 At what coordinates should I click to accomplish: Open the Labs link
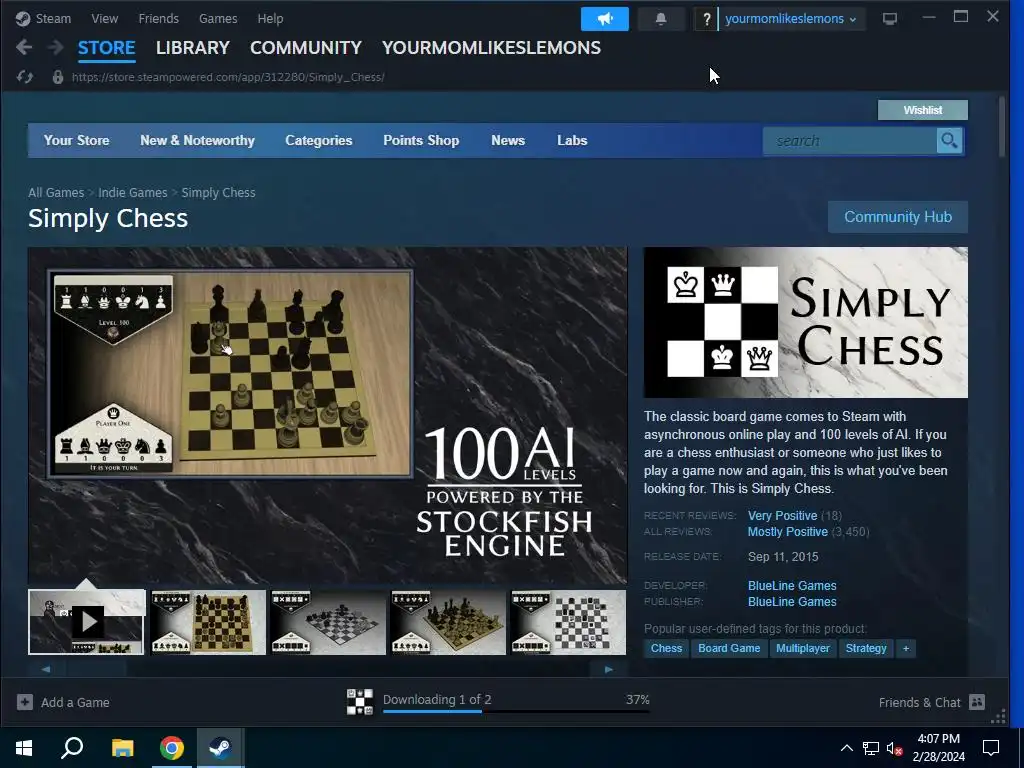572,140
